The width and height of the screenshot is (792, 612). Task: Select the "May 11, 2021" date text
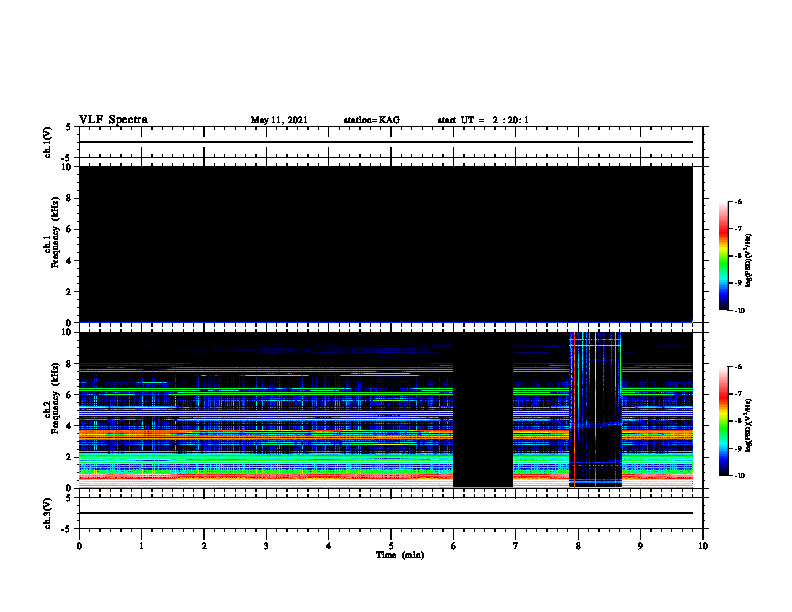coord(279,120)
